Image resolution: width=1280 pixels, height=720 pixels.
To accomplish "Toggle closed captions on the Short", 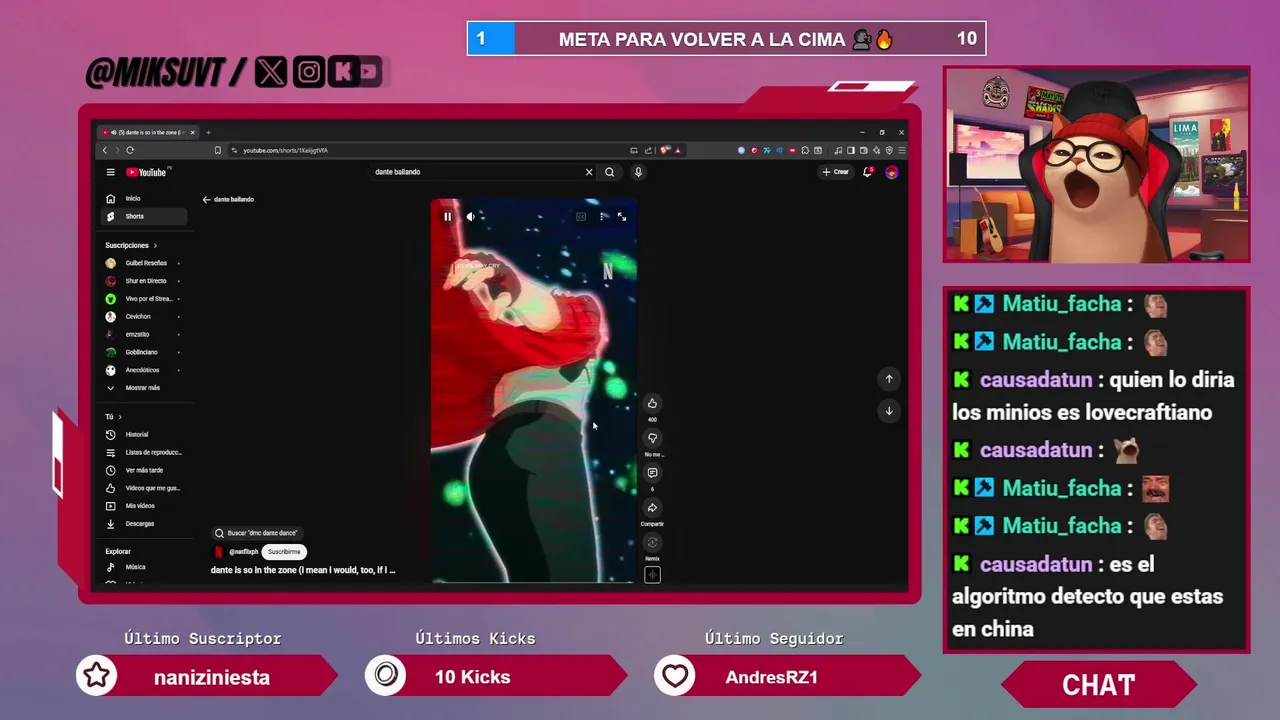I will tap(581, 216).
